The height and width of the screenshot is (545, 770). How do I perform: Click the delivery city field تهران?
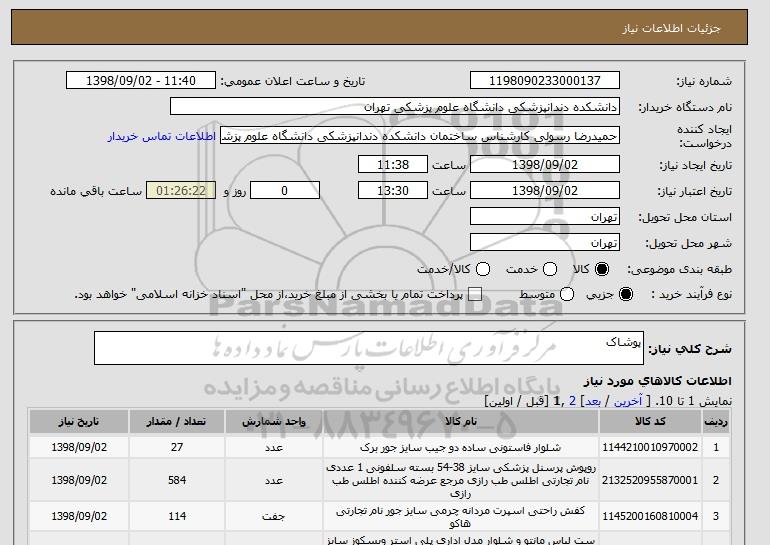(545, 243)
